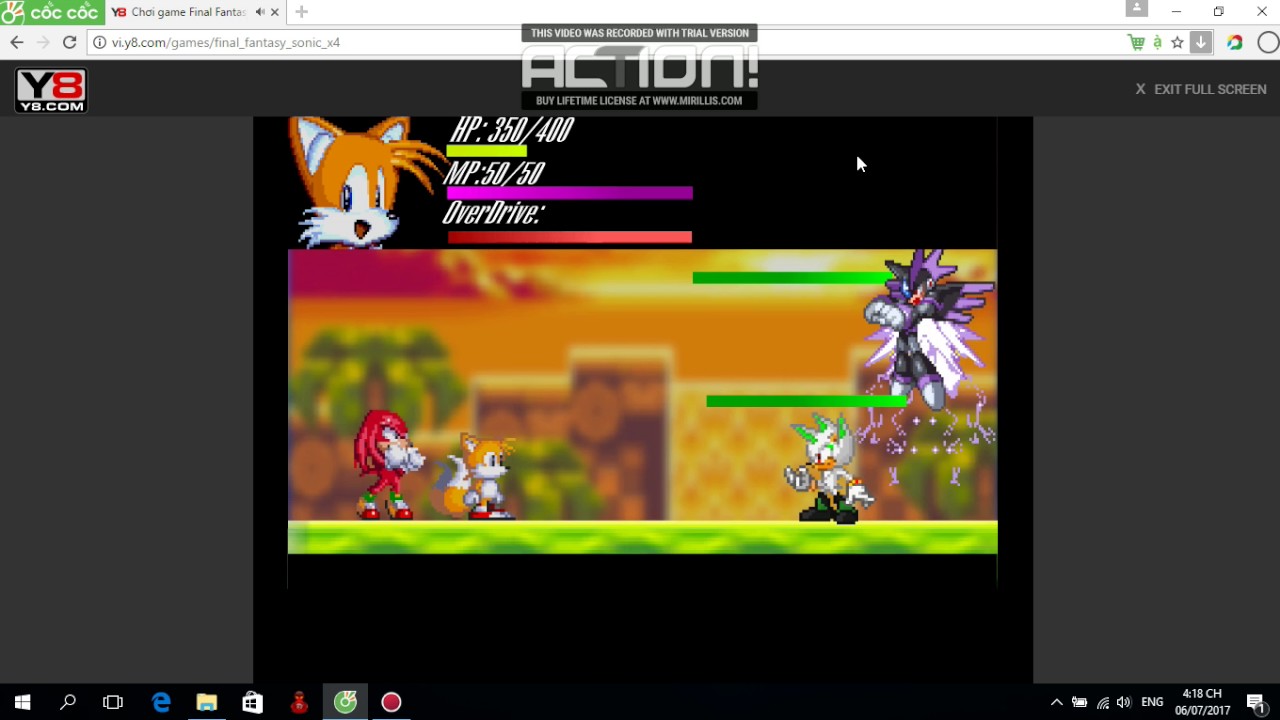The image size is (1280, 720).
Task: Open the Action! recorder taskbar icon
Action: coord(391,702)
